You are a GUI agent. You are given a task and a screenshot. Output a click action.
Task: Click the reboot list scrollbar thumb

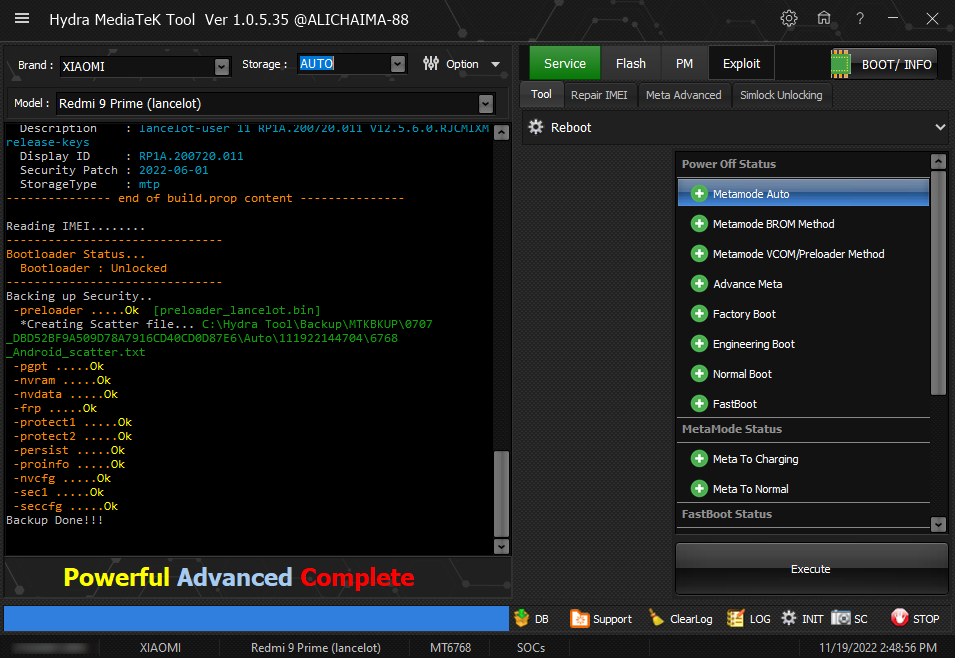938,283
